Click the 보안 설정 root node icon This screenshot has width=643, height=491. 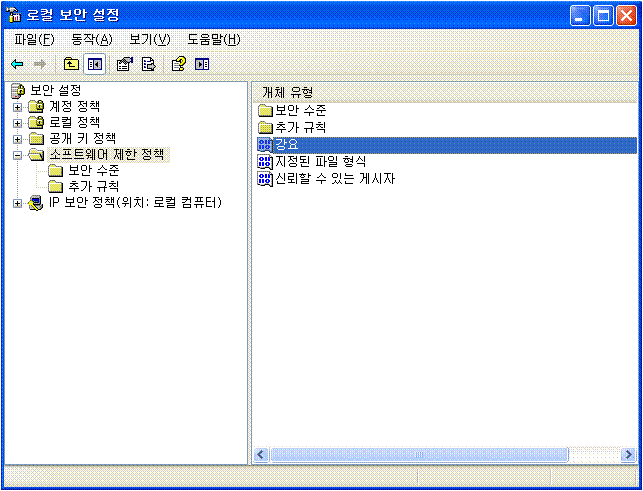coord(18,91)
